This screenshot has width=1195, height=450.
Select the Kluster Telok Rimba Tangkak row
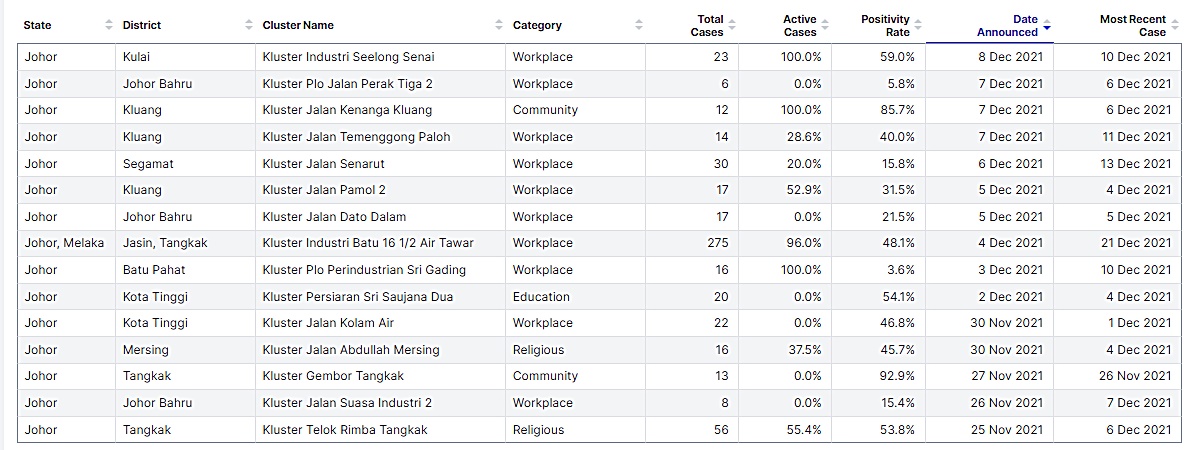click(344, 430)
